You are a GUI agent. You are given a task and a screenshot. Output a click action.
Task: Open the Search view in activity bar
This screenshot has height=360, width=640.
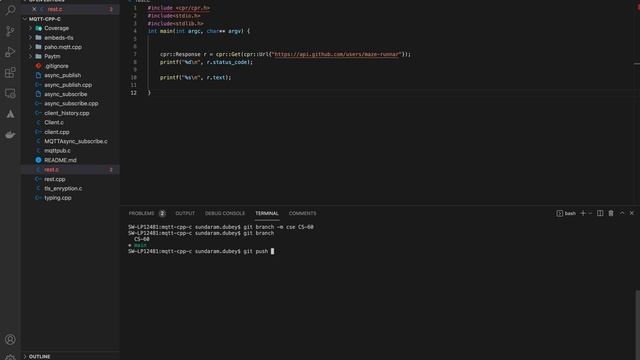[x=10, y=10]
